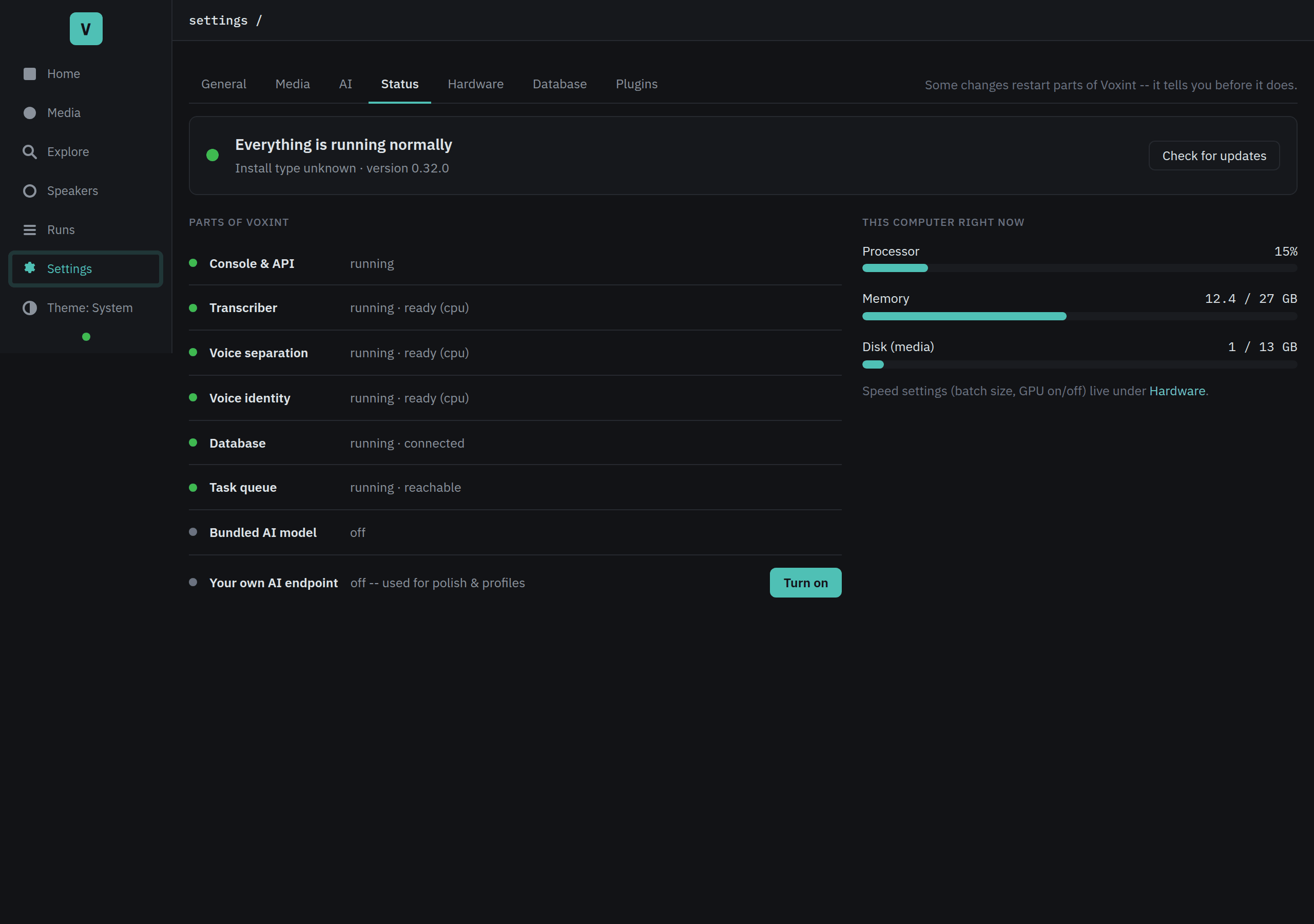Viewport: 1314px width, 924px height.
Task: Click the Transcriber label
Action: click(243, 308)
